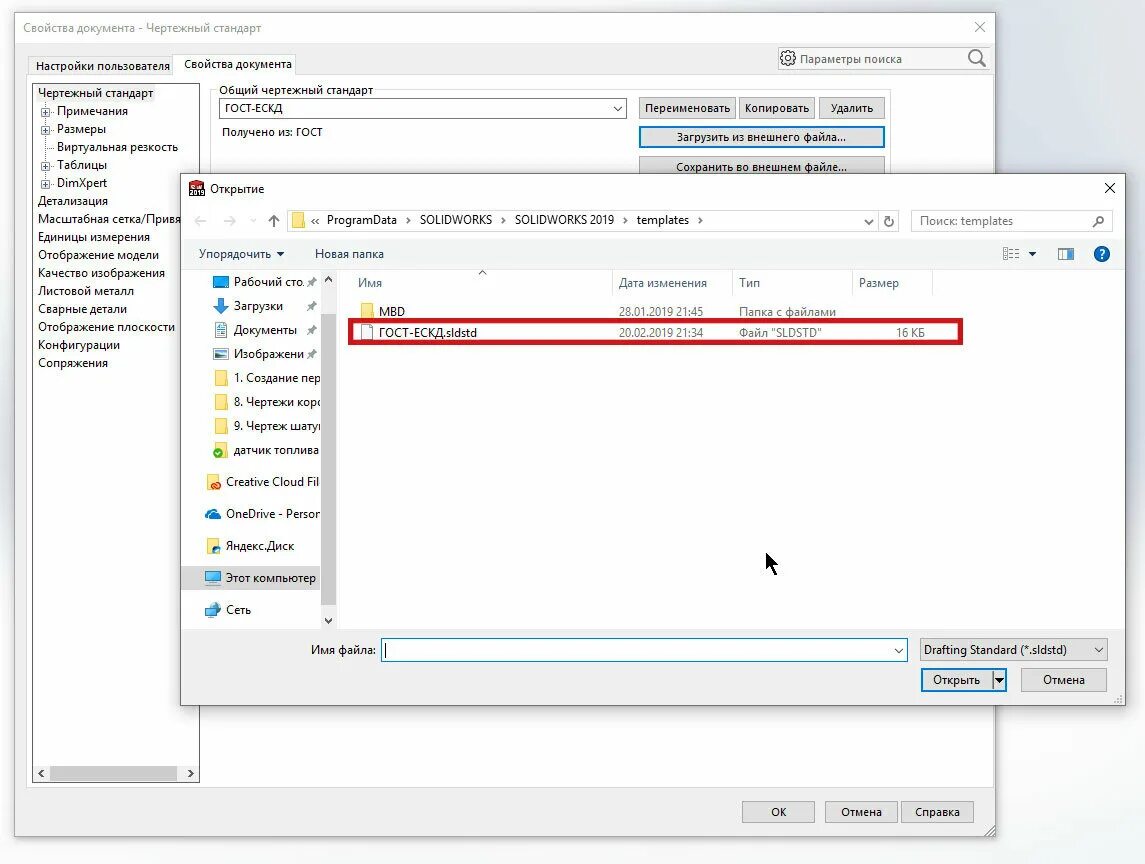Viewport: 1145px width, 864px height.
Task: Open ГОСТ-ЕСКД drafting standard dropdown
Action: click(617, 109)
